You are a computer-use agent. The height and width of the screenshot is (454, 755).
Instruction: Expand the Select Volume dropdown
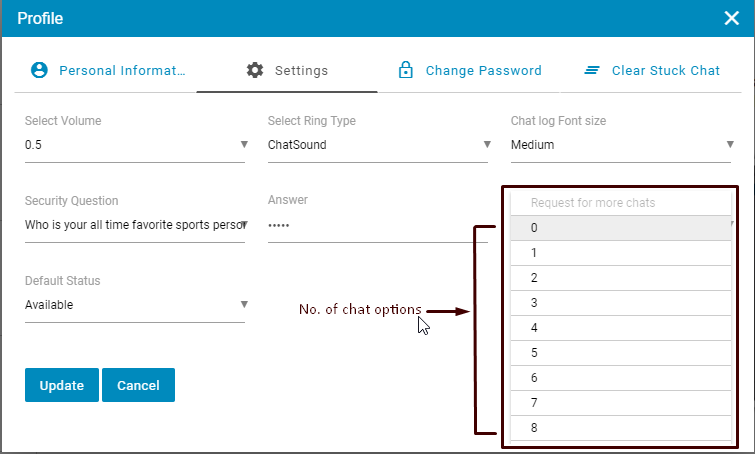134,145
